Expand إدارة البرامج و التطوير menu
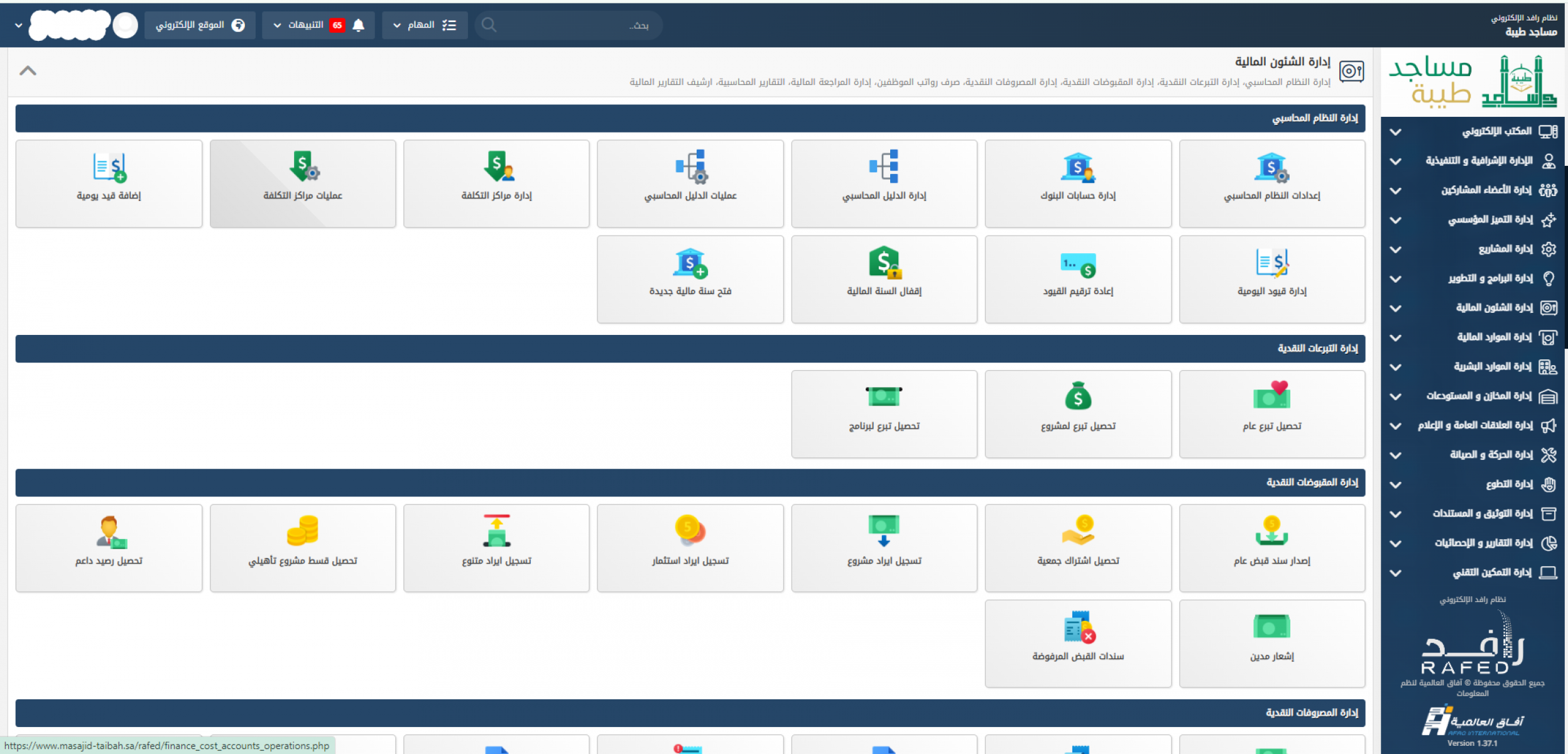 click(1473, 278)
